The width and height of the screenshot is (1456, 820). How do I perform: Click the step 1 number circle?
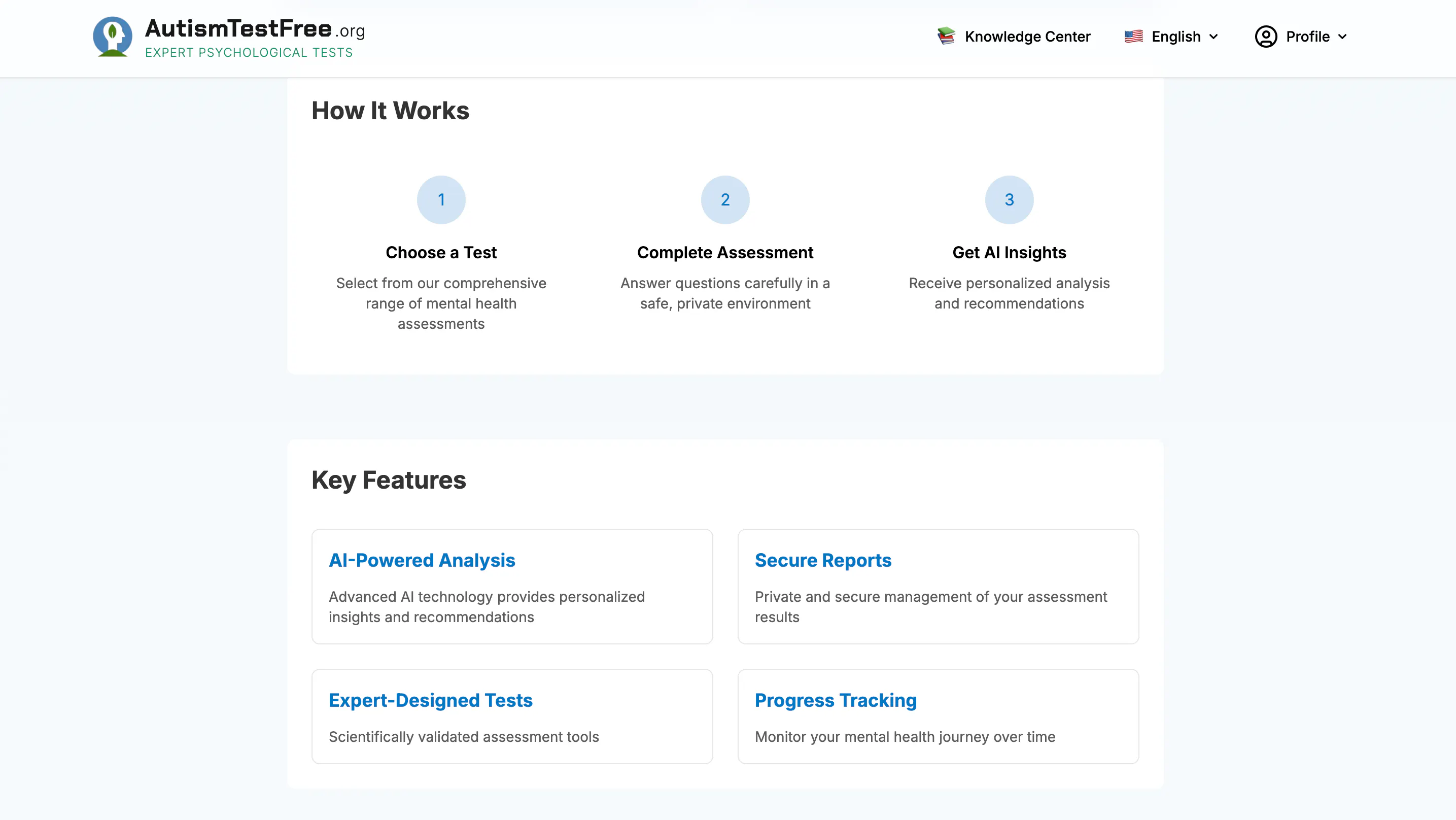pos(441,199)
